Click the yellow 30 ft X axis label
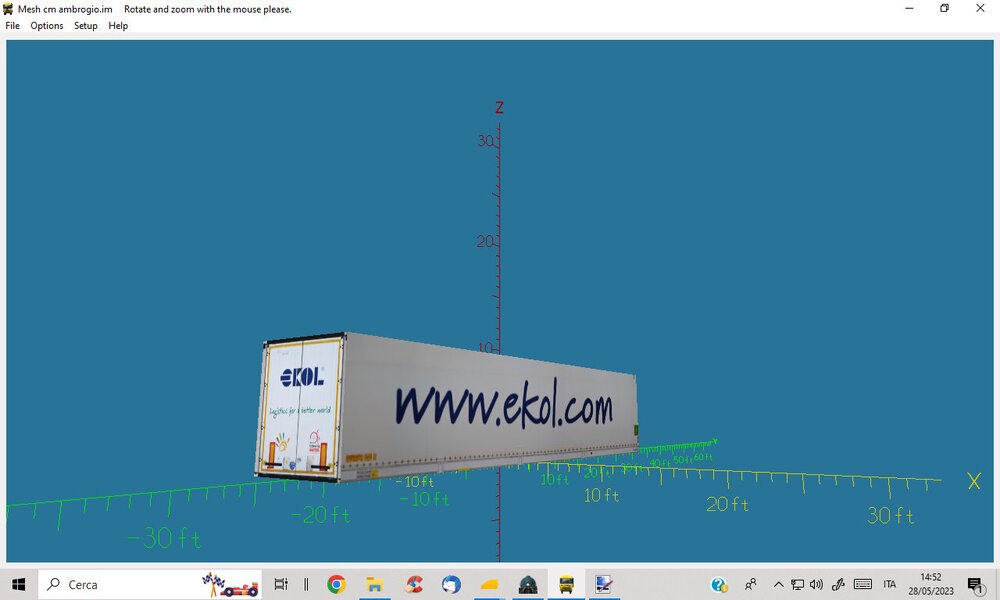Viewport: 1000px width, 600px height. (891, 515)
